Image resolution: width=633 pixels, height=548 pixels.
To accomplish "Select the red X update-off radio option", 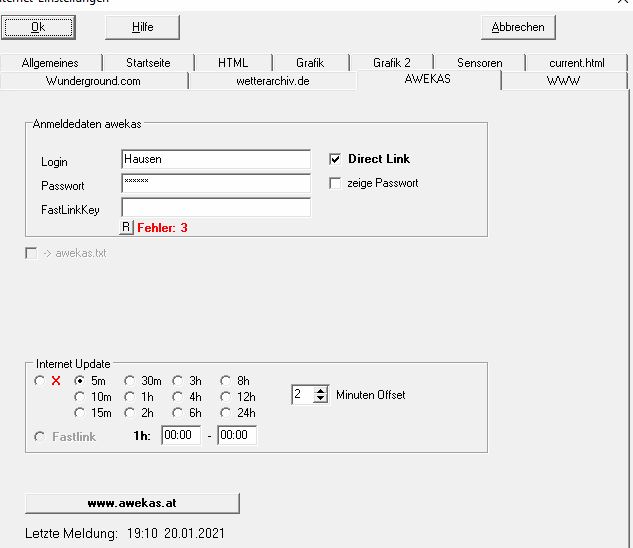I will 40,381.
